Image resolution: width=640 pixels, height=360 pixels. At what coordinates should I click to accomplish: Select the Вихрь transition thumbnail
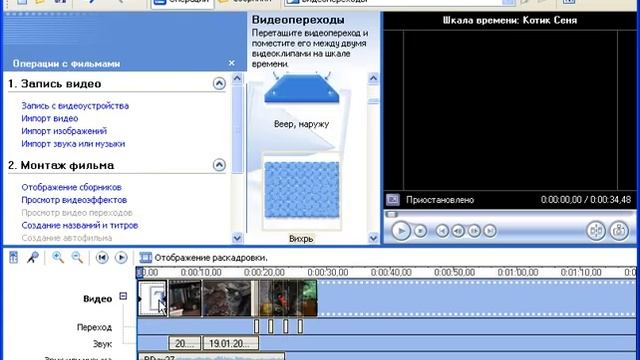302,190
